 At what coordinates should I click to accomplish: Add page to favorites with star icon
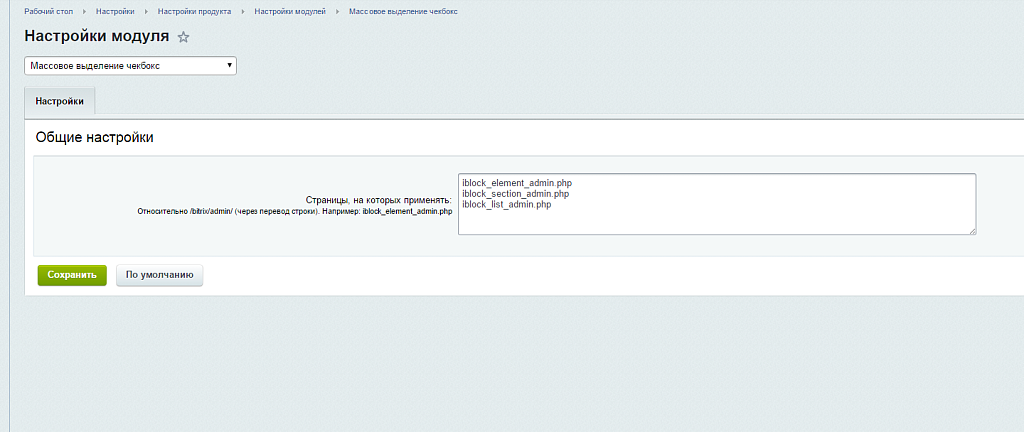pos(184,37)
